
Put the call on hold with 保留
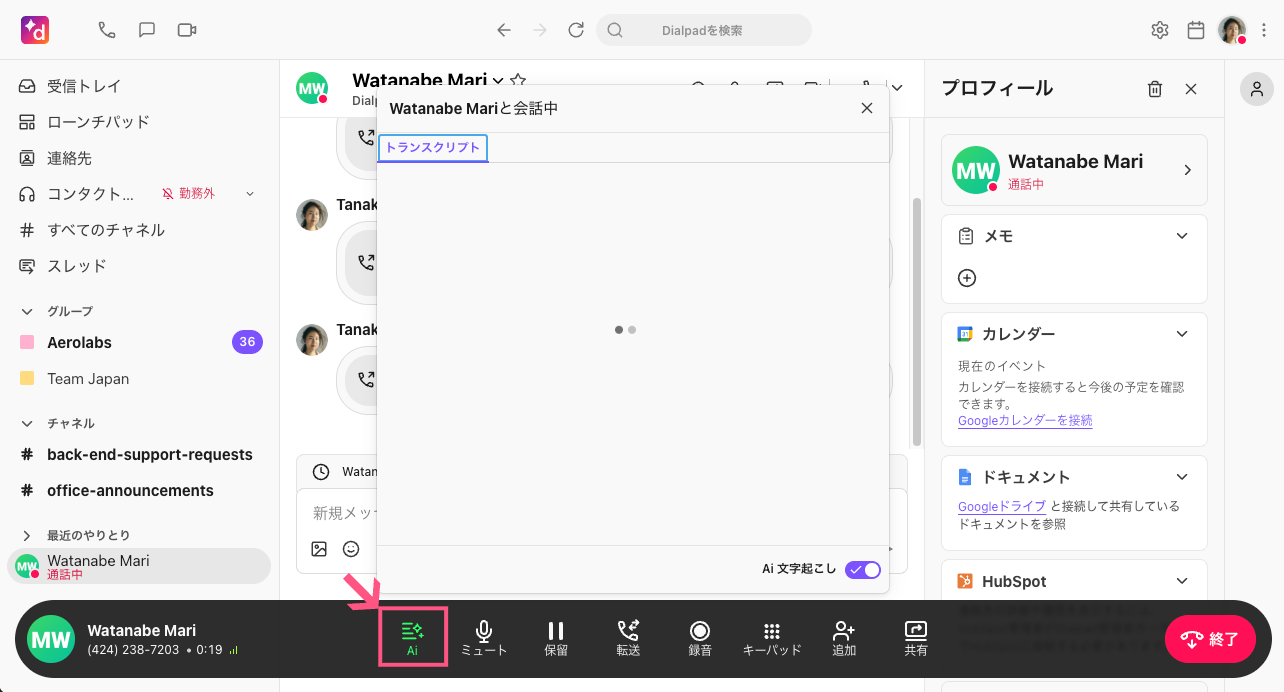point(556,638)
